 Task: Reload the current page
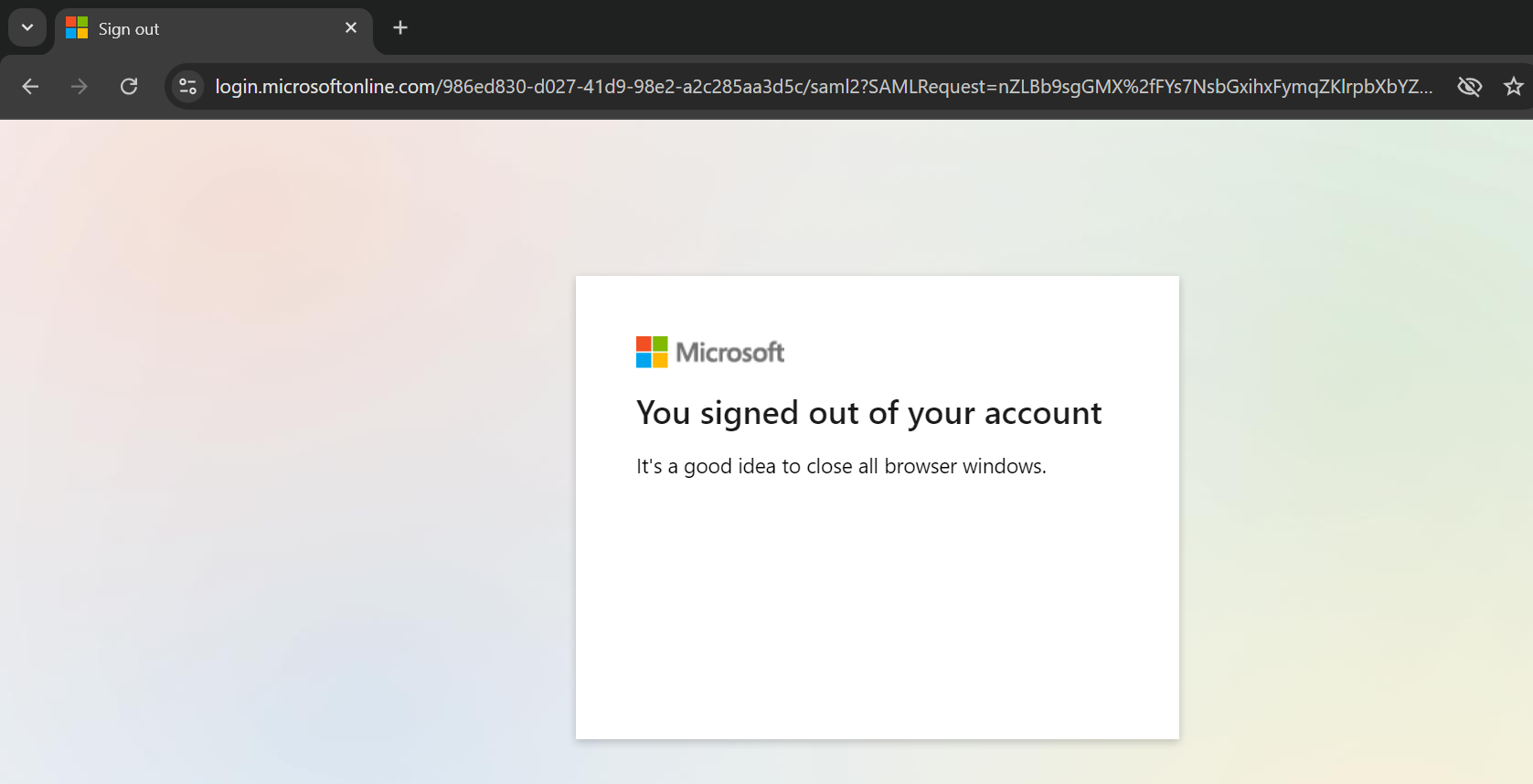coord(129,87)
